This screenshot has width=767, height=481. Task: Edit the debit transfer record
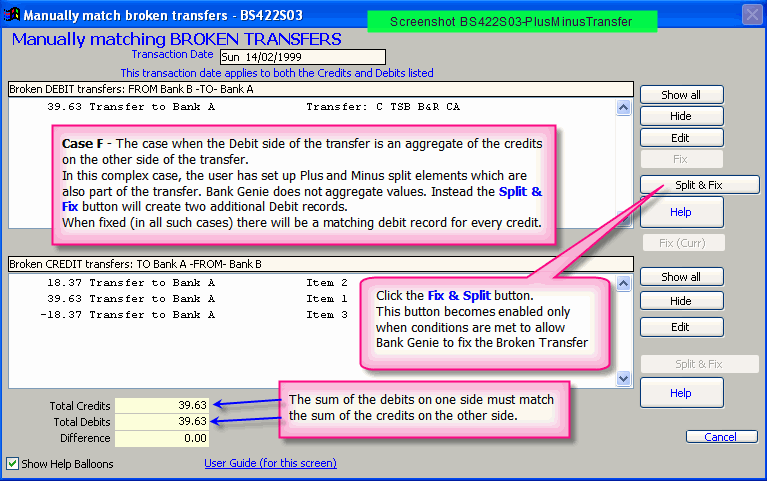coord(680,137)
